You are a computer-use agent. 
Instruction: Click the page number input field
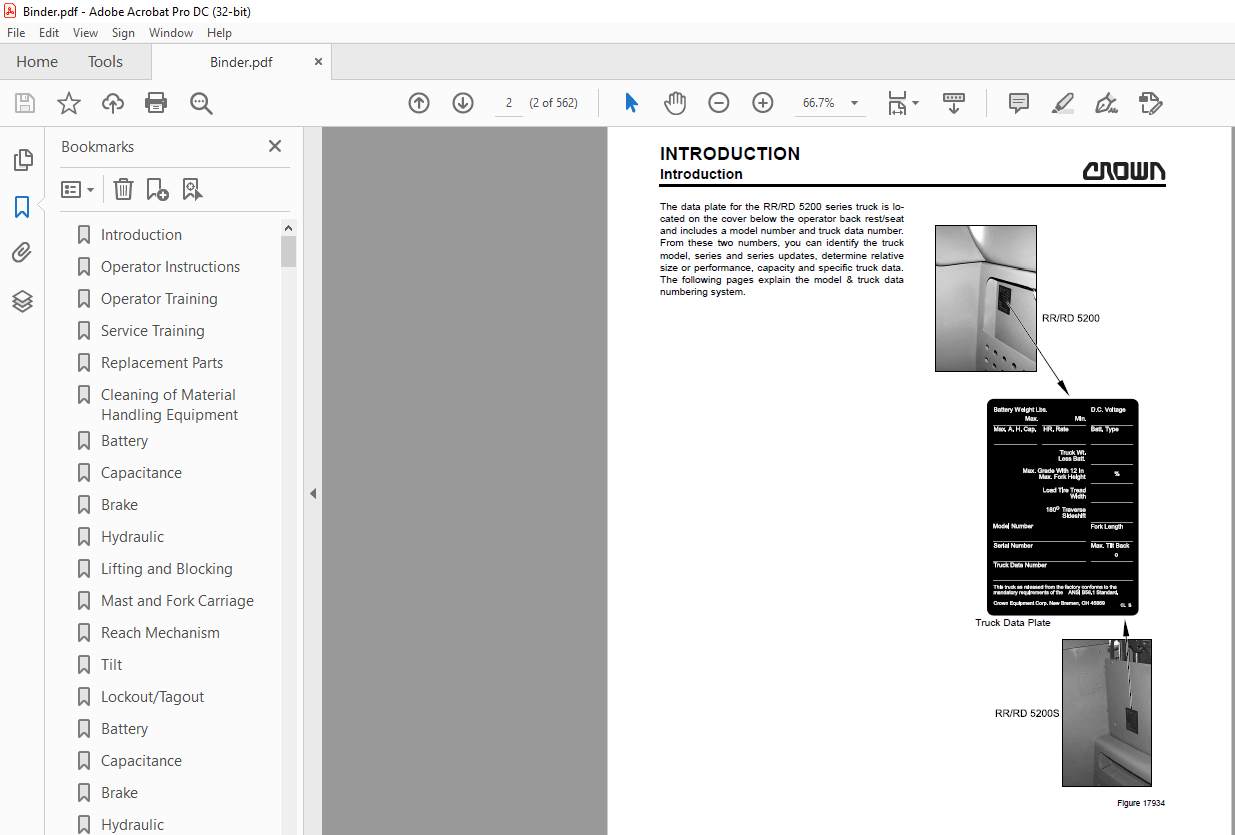(508, 103)
